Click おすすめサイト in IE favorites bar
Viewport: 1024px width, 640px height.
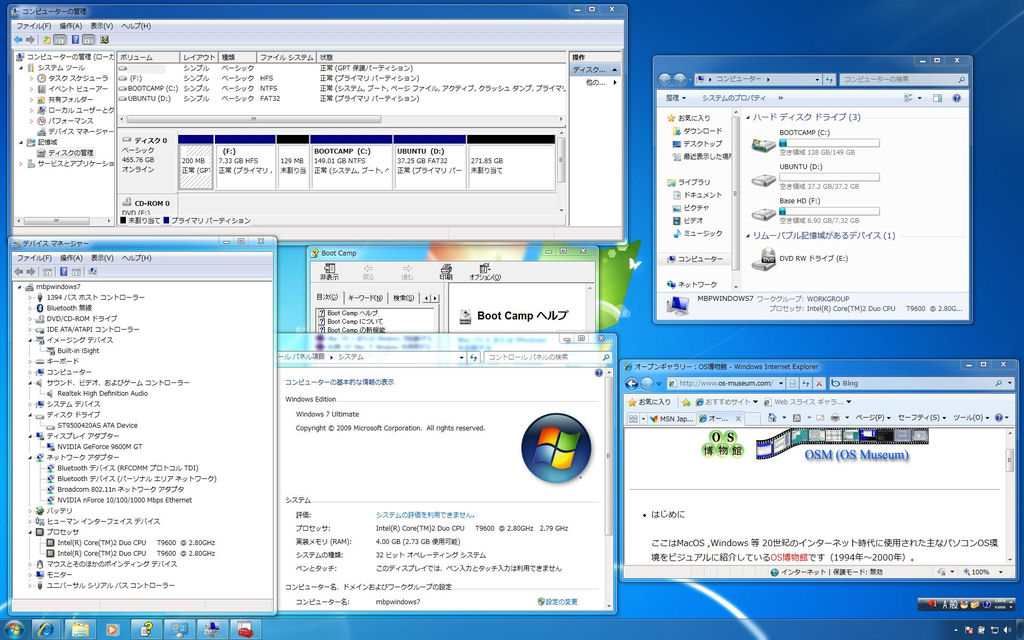tap(726, 402)
